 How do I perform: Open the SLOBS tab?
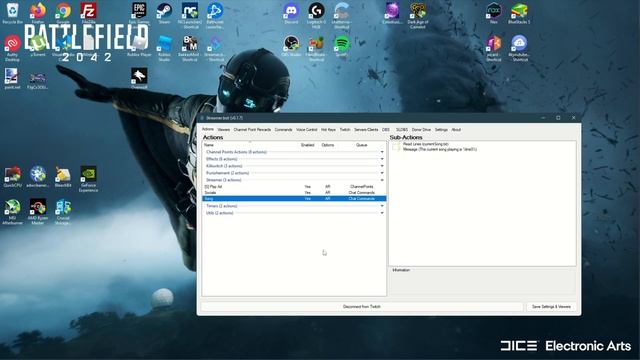(x=402, y=129)
